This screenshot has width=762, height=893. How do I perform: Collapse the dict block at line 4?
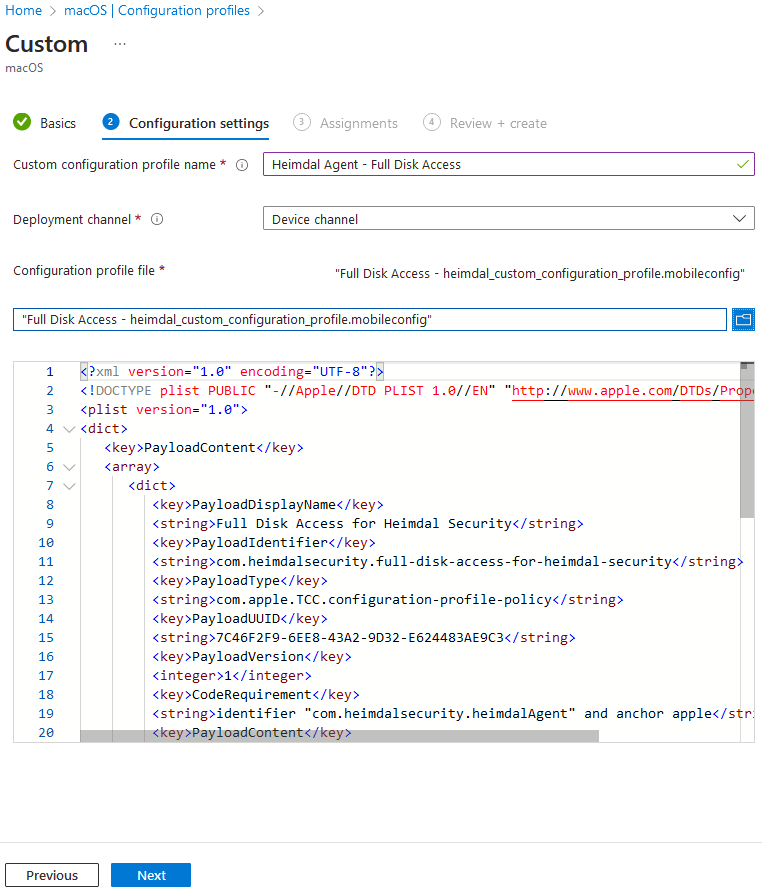click(x=69, y=429)
